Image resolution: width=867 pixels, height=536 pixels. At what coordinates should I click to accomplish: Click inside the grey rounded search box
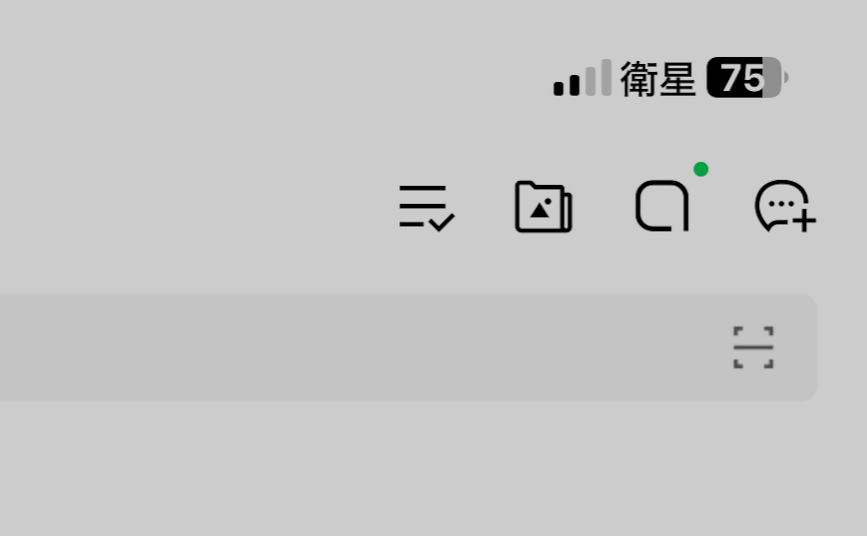pyautogui.click(x=408, y=347)
